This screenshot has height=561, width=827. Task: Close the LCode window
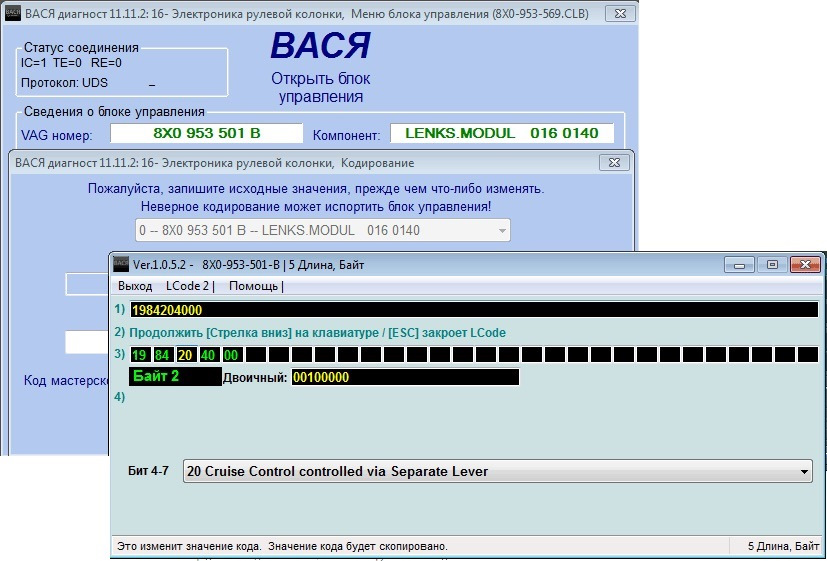click(x=805, y=264)
